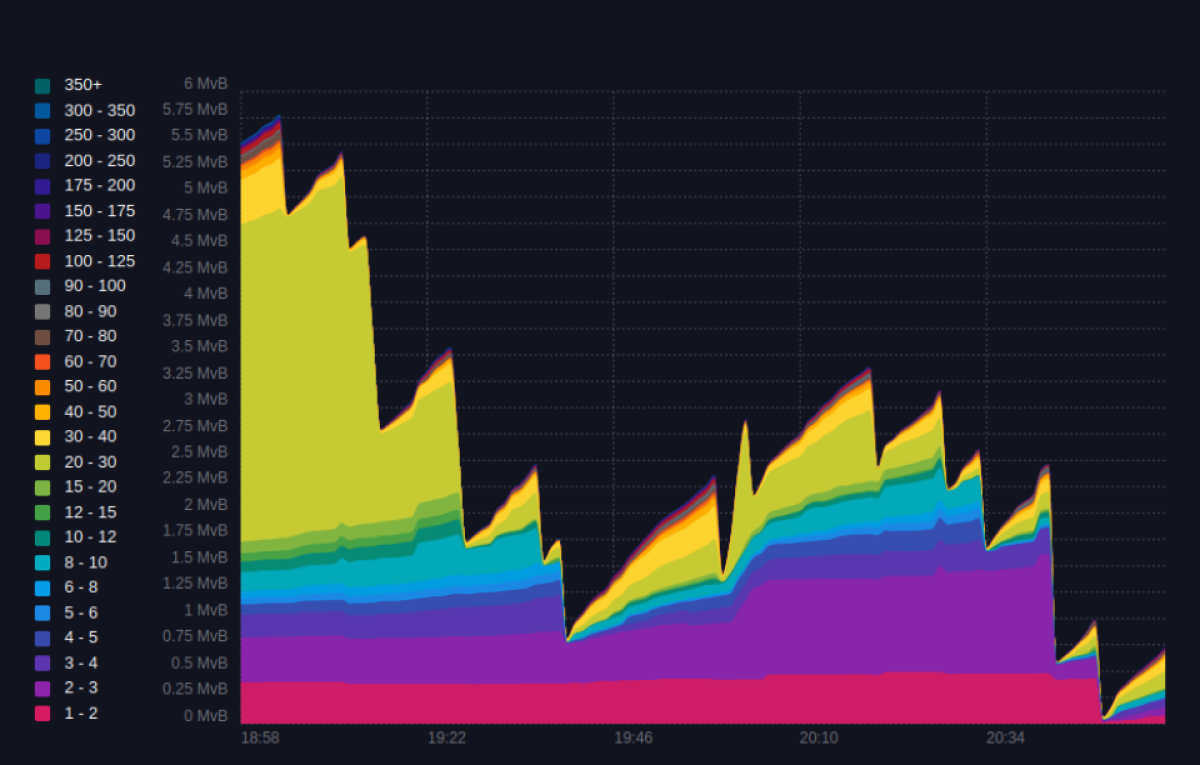Toggle the 175 - 200 fee band label
1200x765 pixels.
(x=99, y=186)
